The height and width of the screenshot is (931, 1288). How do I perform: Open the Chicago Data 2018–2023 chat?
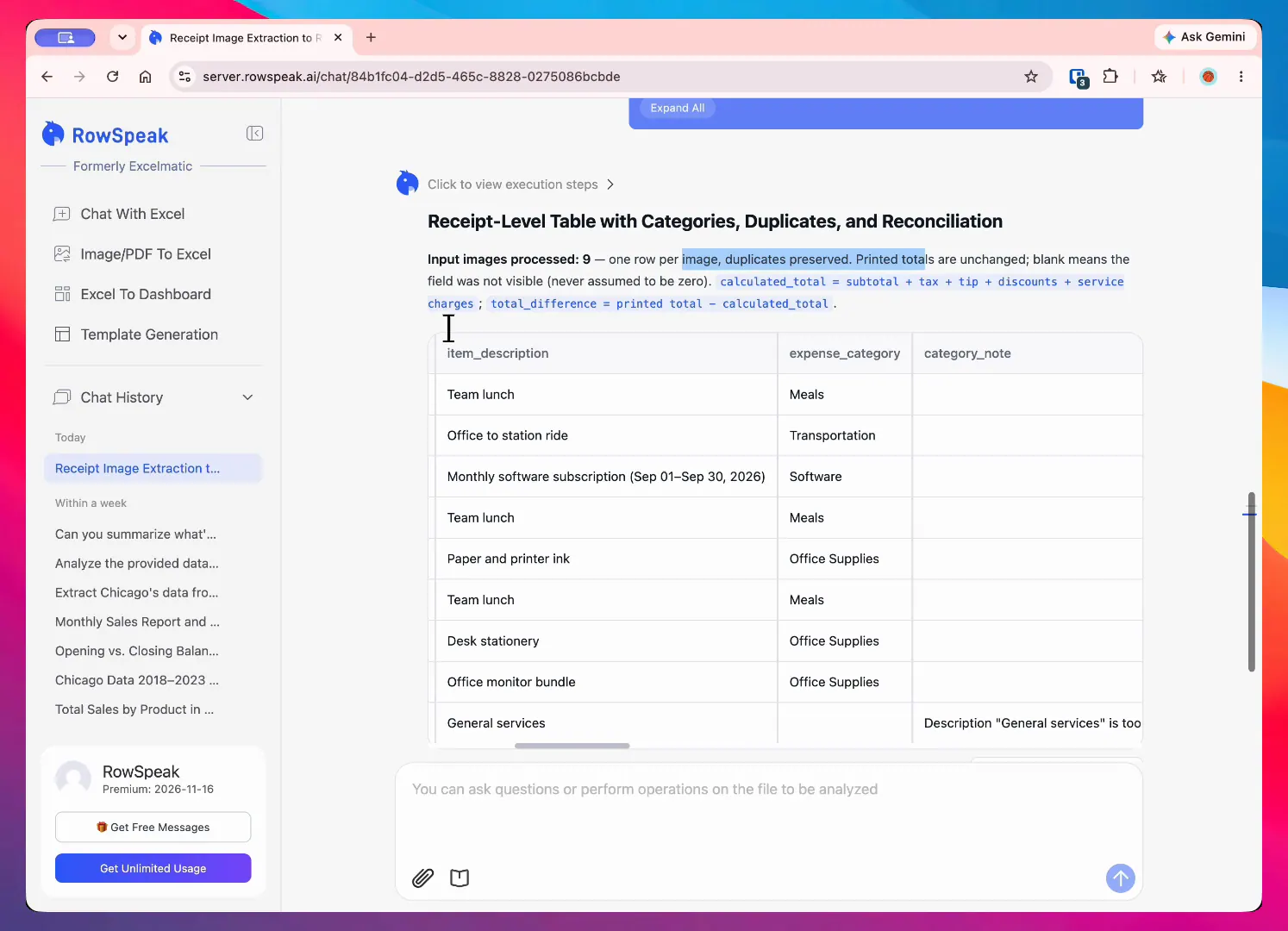137,680
